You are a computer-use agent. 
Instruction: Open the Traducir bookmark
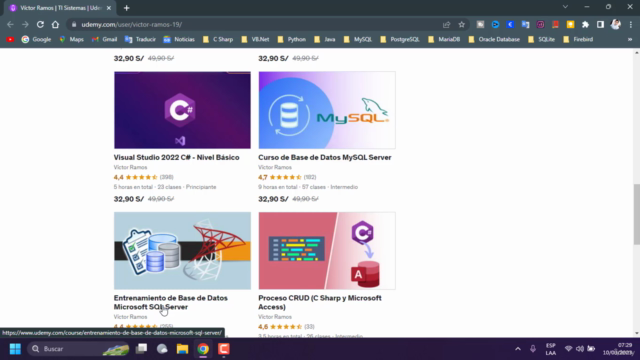[x=140, y=39]
